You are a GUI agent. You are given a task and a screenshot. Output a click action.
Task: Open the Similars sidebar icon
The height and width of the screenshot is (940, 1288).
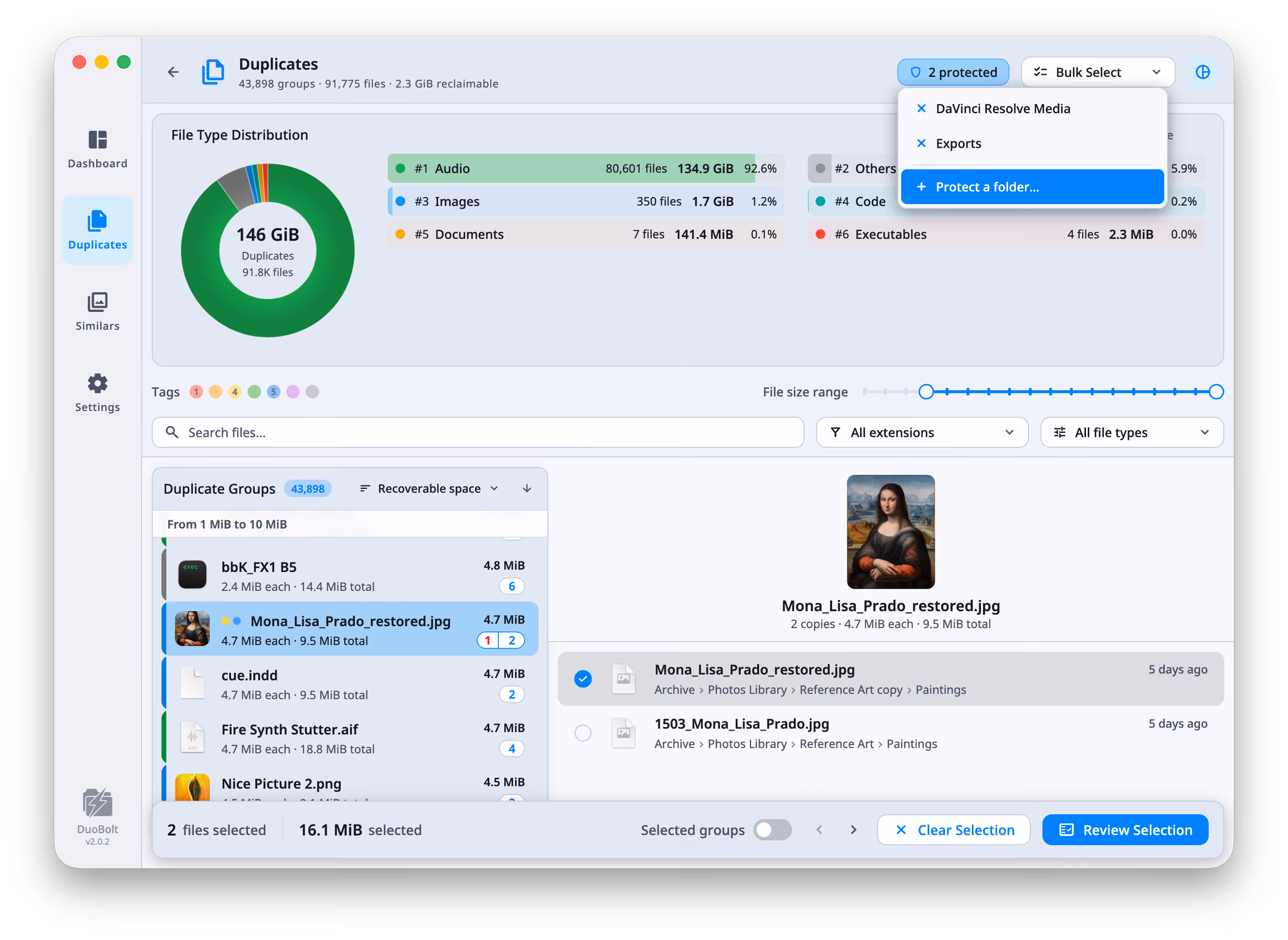coord(97,302)
